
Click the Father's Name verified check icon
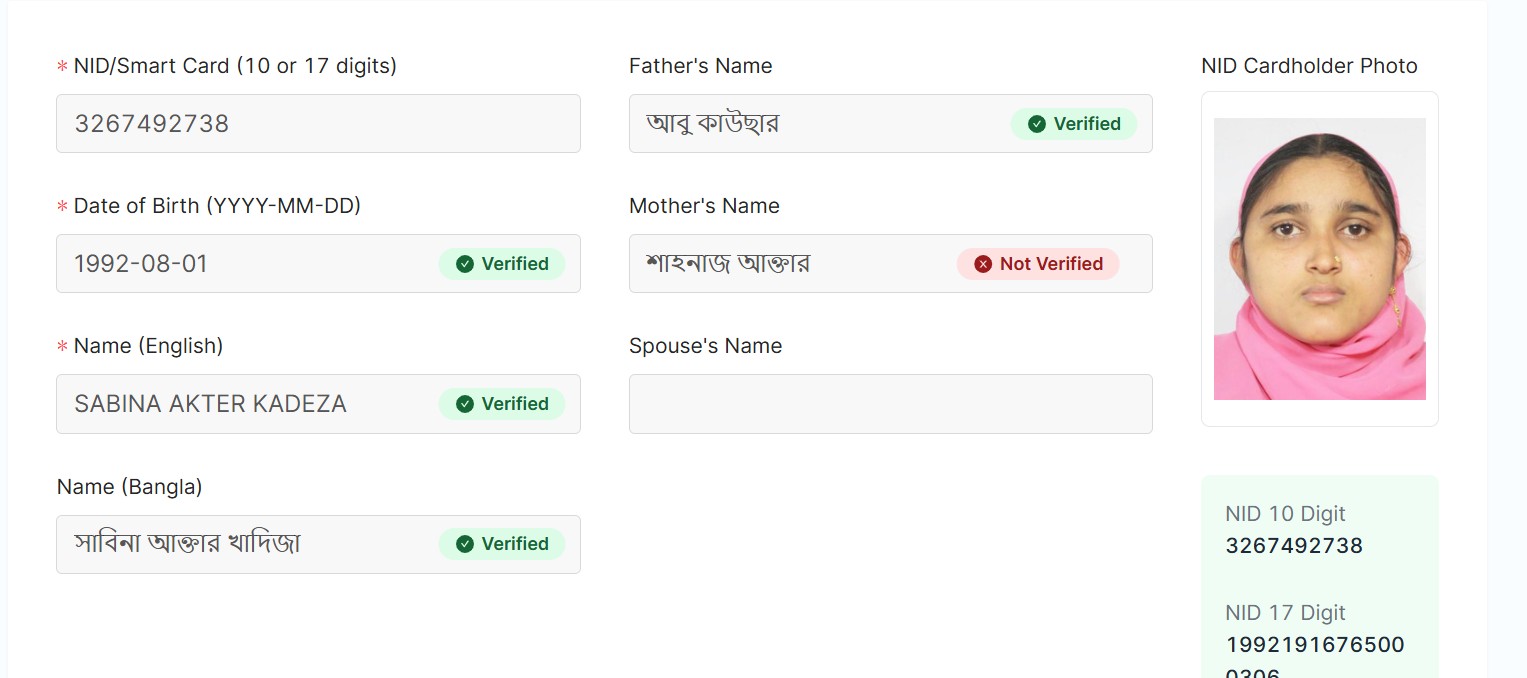tap(1037, 124)
